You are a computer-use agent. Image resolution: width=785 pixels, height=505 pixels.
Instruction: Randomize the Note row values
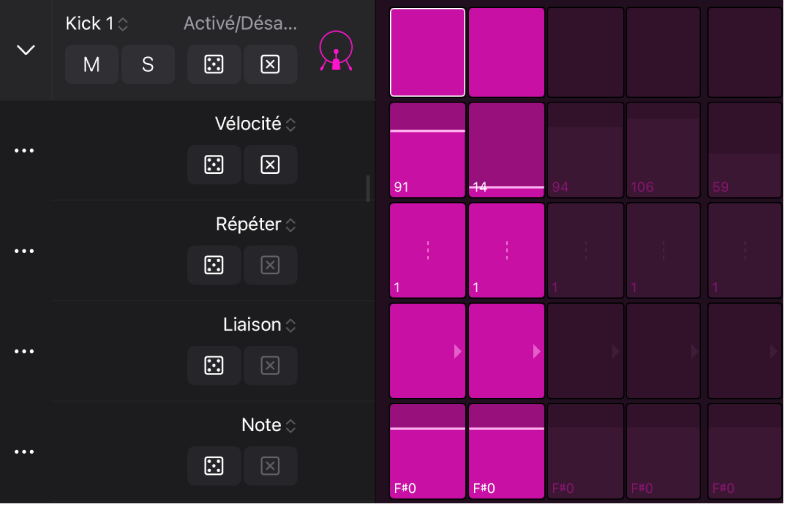click(214, 466)
